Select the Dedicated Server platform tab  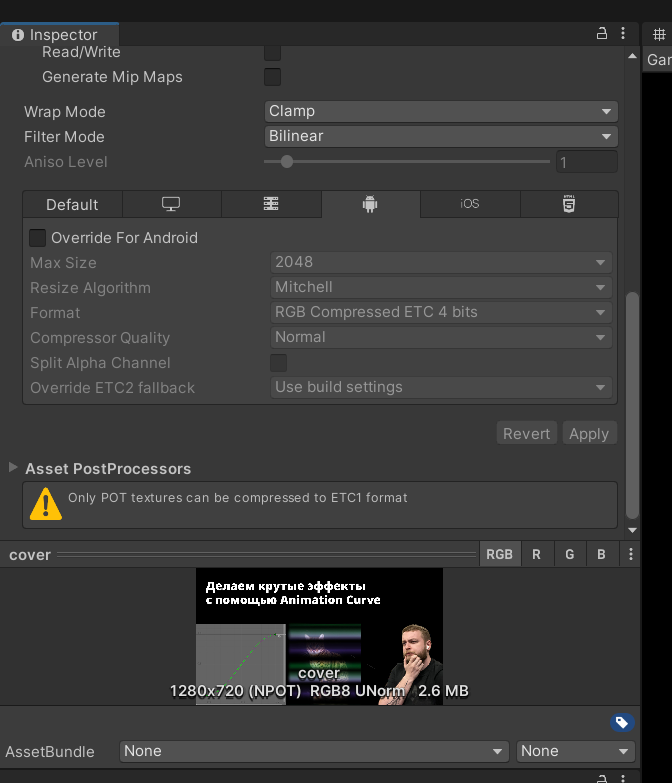271,204
